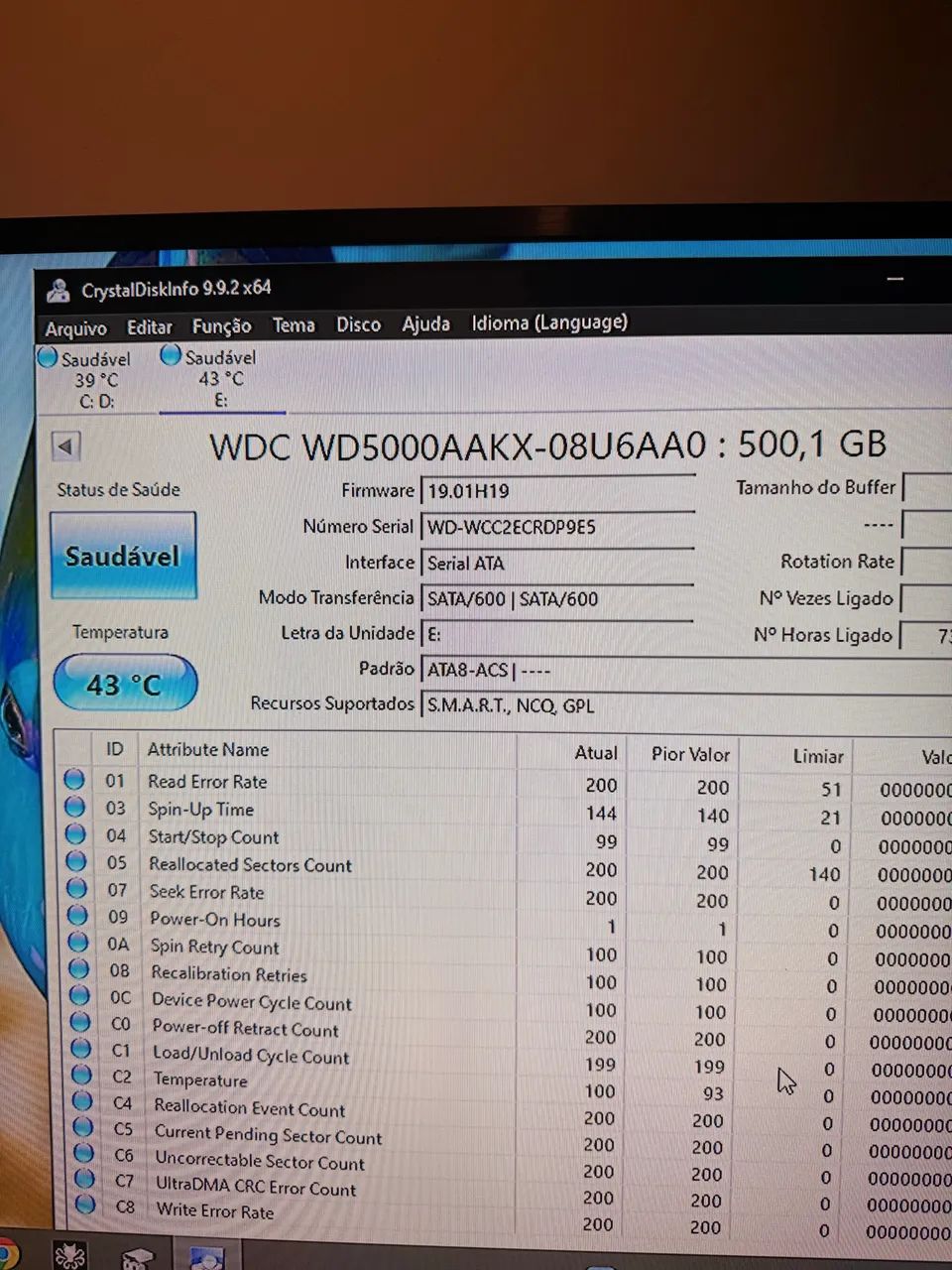Open the Tema menu
The height and width of the screenshot is (1270, 952).
[x=294, y=325]
